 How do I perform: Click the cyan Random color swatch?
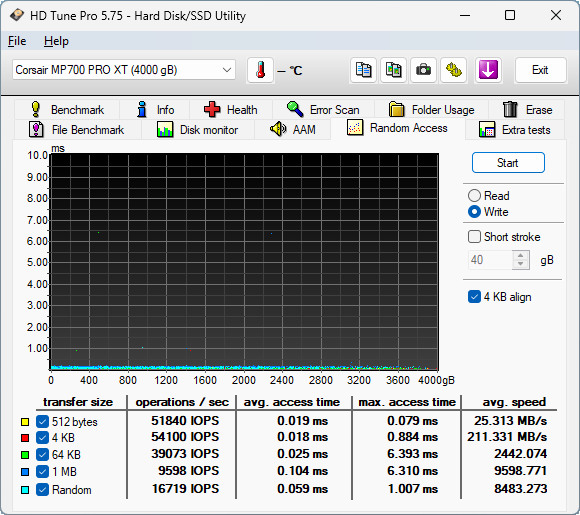(25, 490)
